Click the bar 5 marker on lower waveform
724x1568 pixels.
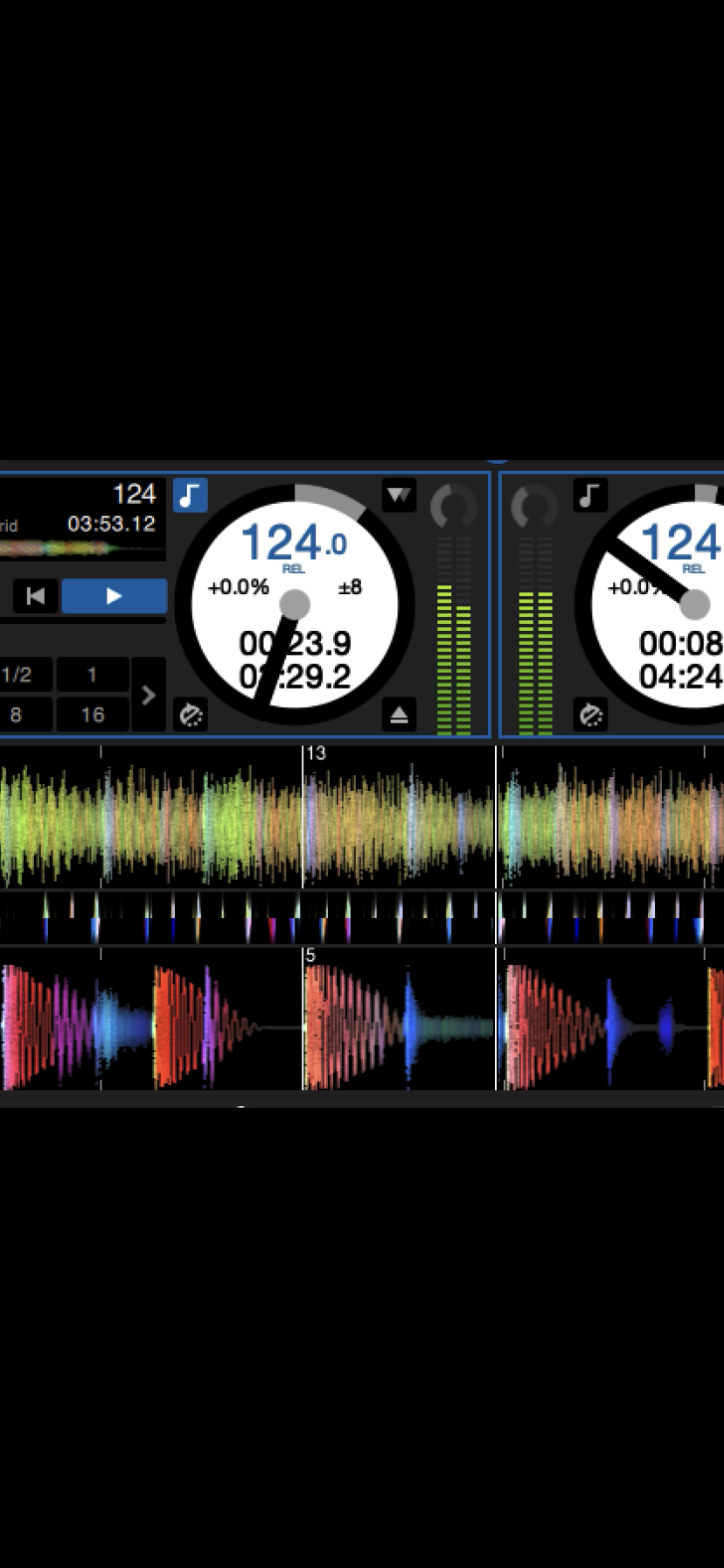tap(310, 955)
